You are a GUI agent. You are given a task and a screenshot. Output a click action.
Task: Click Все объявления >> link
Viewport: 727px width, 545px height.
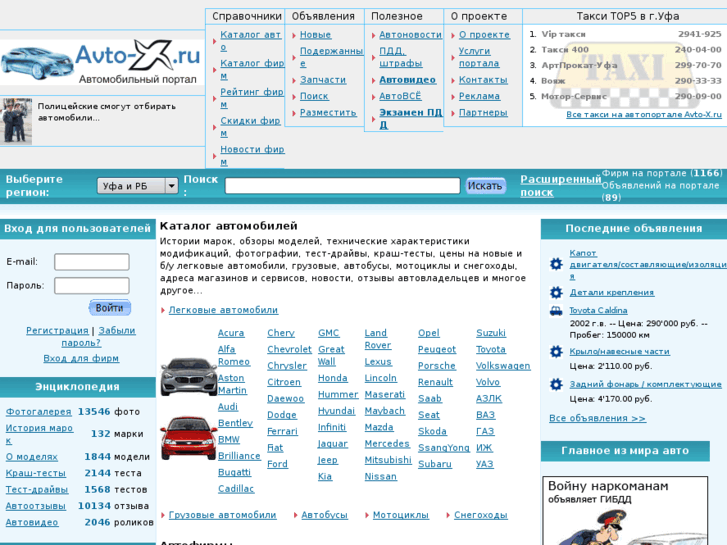tap(597, 418)
